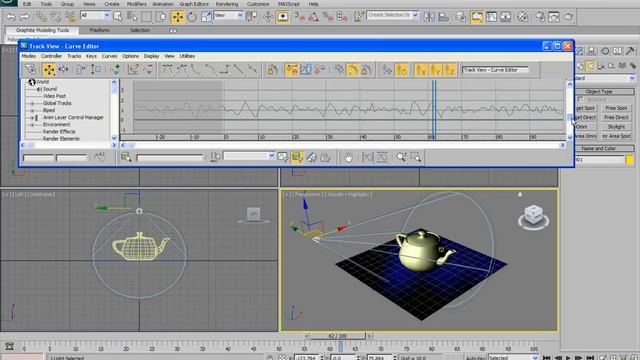This screenshot has width=640, height=360.
Task: Activate the Select and Uniform Scale tool
Action: (x=206, y=17)
